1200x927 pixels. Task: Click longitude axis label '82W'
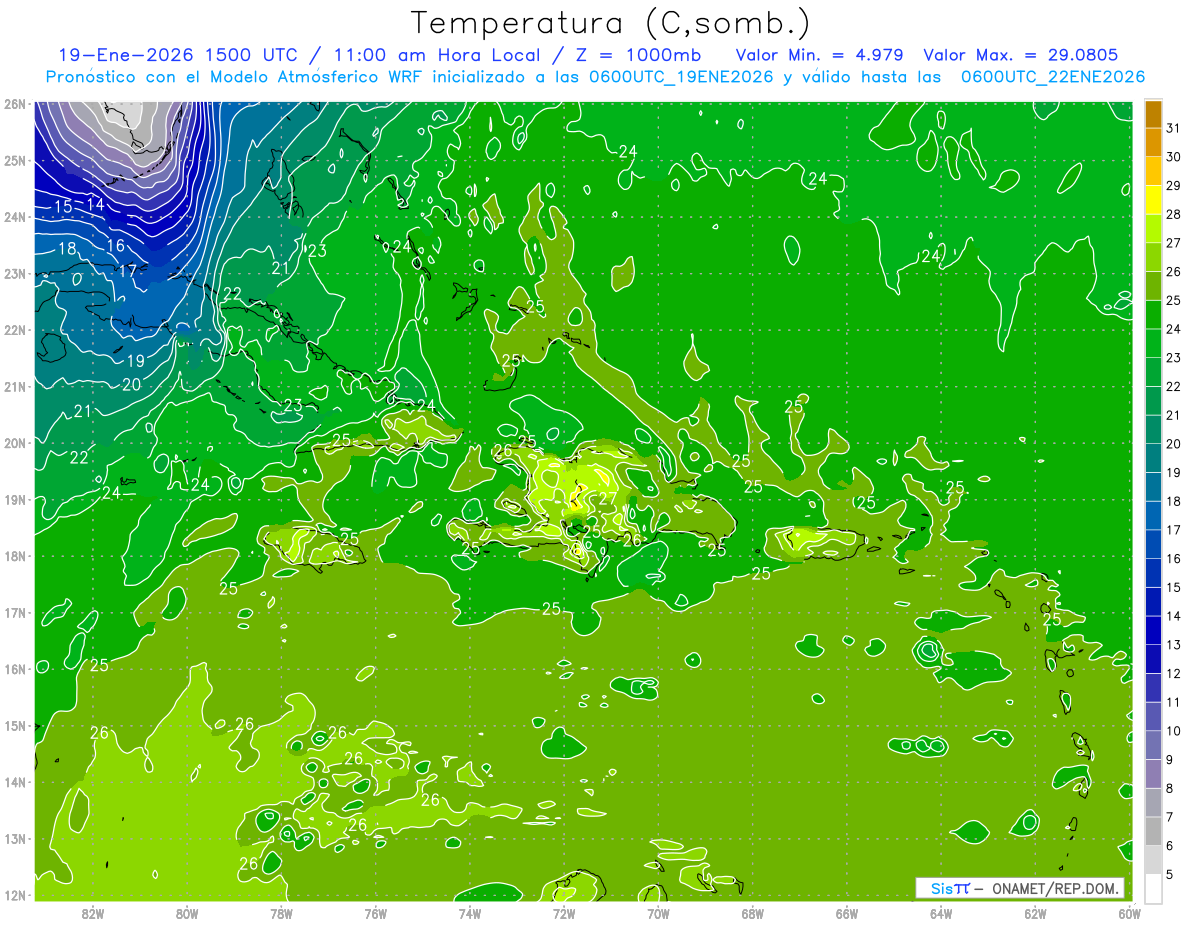click(x=93, y=914)
